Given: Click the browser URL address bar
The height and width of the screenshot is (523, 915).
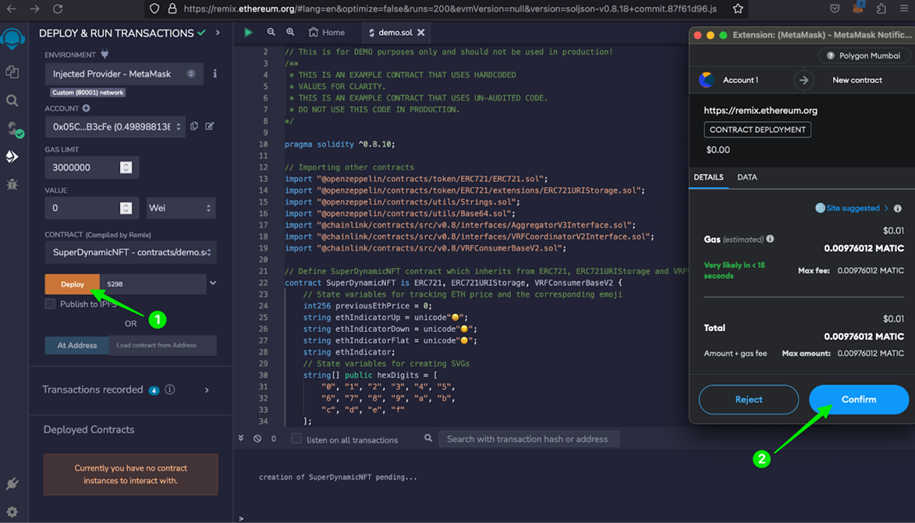Looking at the screenshot, I should coord(449,9).
